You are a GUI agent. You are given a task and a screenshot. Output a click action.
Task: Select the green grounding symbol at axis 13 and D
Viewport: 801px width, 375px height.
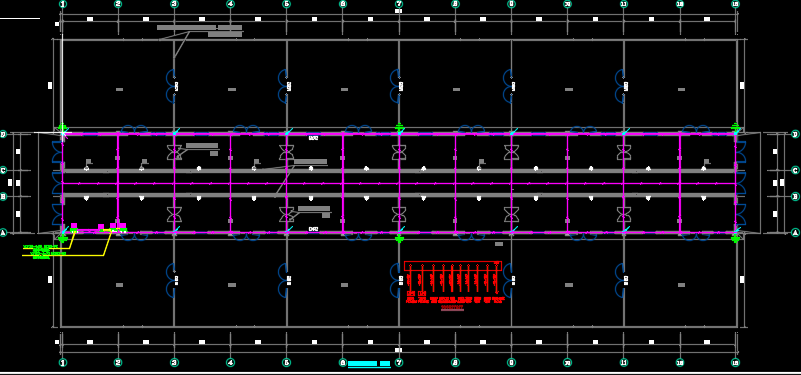click(736, 126)
